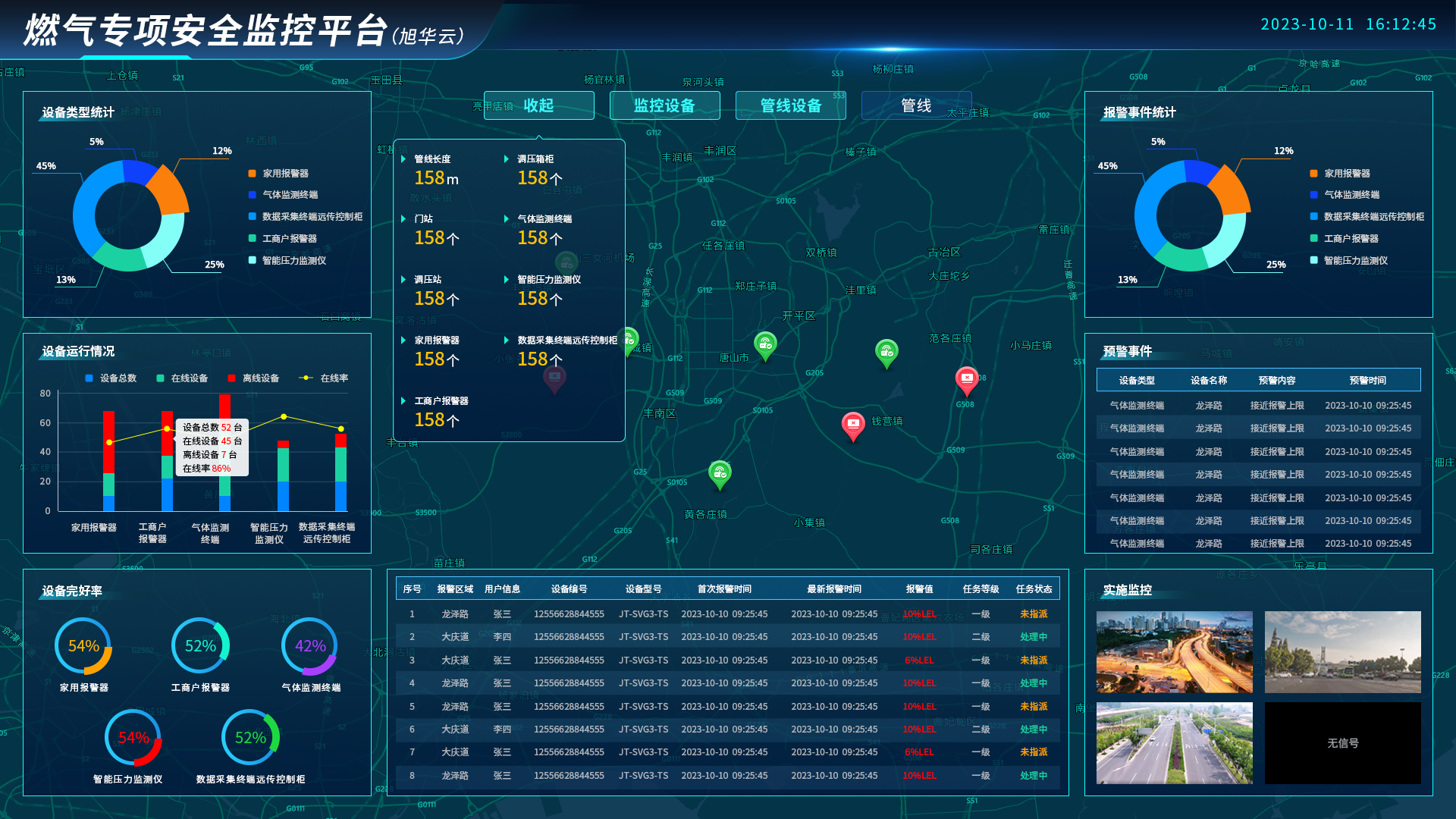The height and width of the screenshot is (819, 1456).
Task: Open the night highway camera thumbnail
Action: pos(1174,652)
